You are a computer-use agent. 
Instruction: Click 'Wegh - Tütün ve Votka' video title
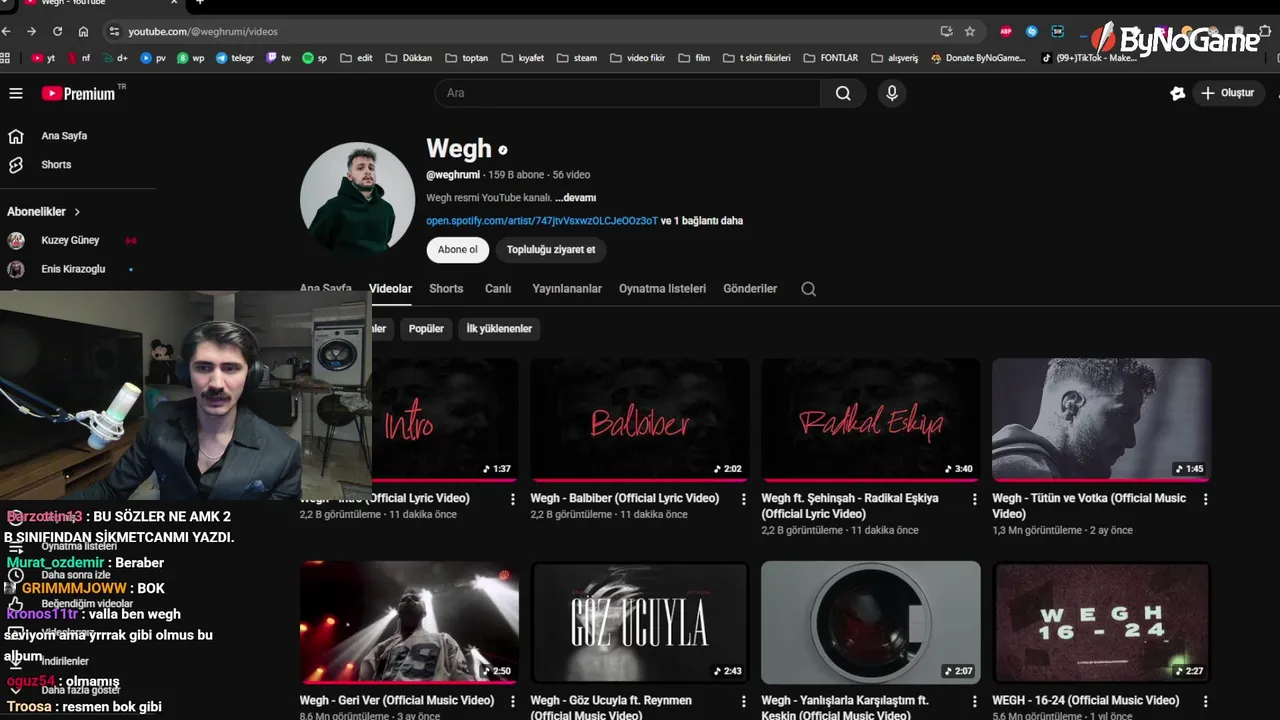[x=1089, y=506]
